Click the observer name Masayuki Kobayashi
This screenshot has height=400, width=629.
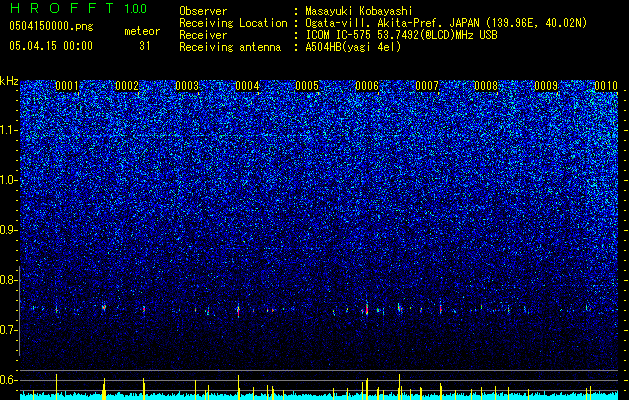click(x=358, y=11)
